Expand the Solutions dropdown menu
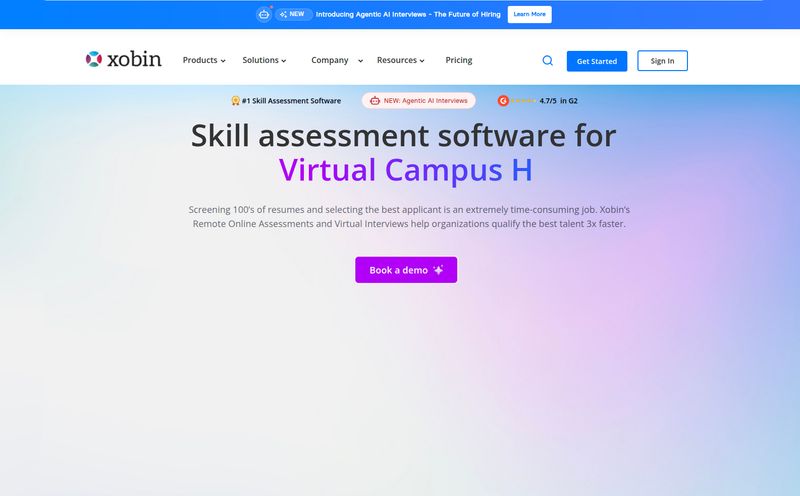 tap(264, 60)
